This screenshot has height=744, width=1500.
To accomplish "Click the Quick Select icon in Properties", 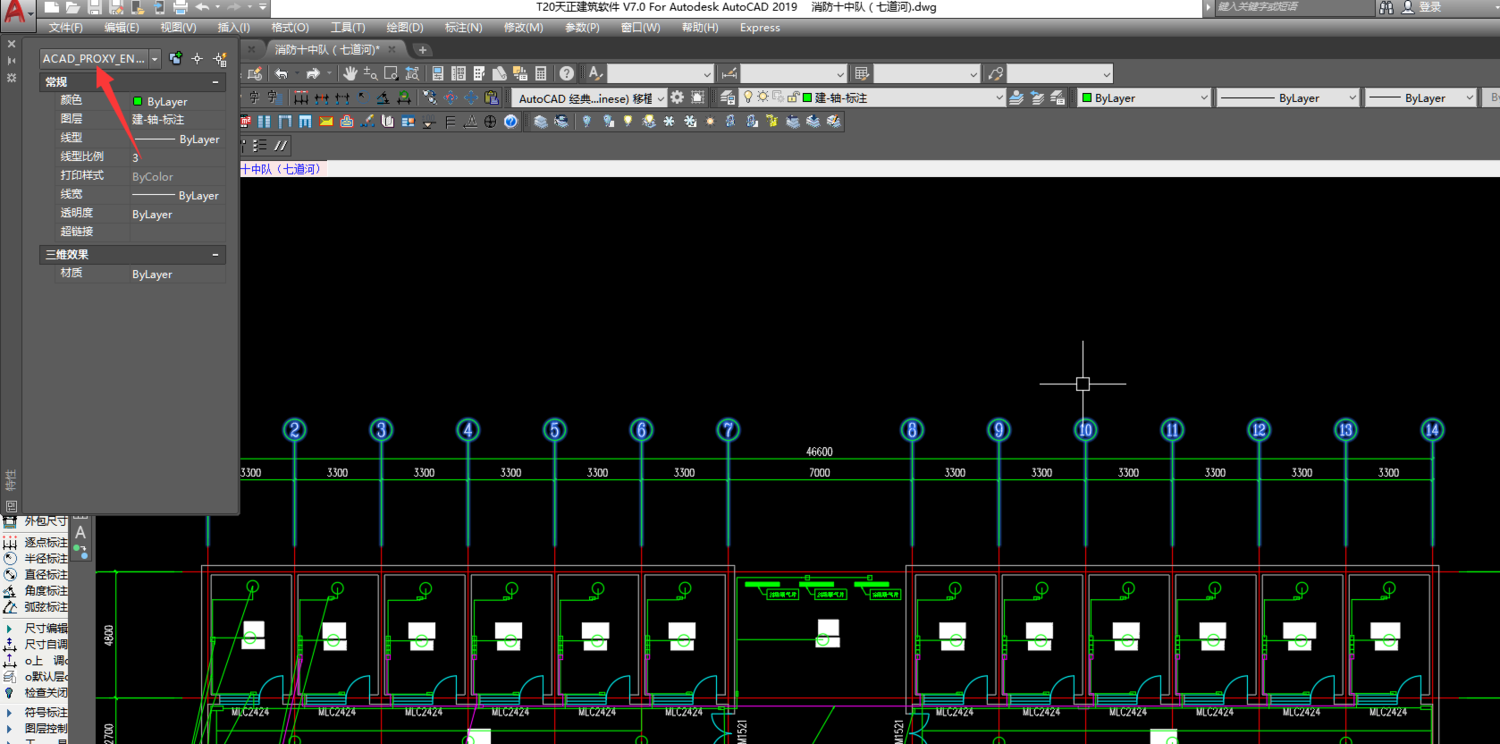I will (220, 59).
